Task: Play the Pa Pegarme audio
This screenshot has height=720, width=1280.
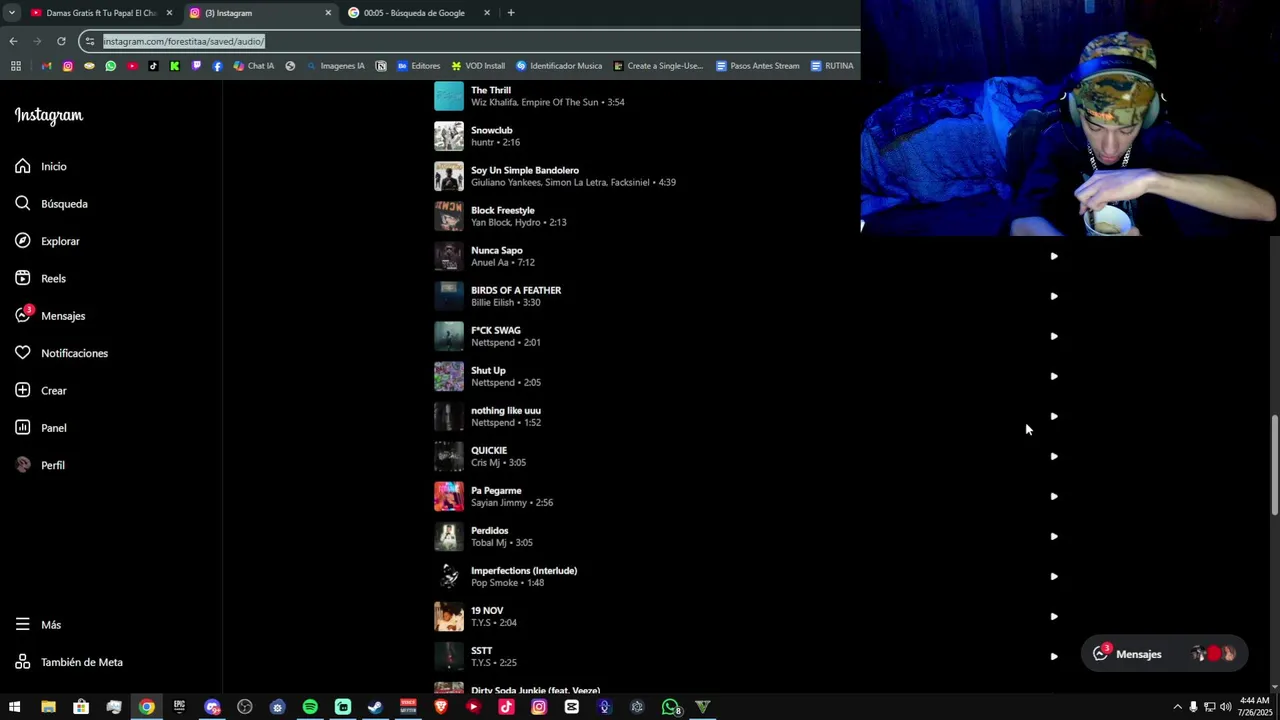Action: click(x=1054, y=496)
